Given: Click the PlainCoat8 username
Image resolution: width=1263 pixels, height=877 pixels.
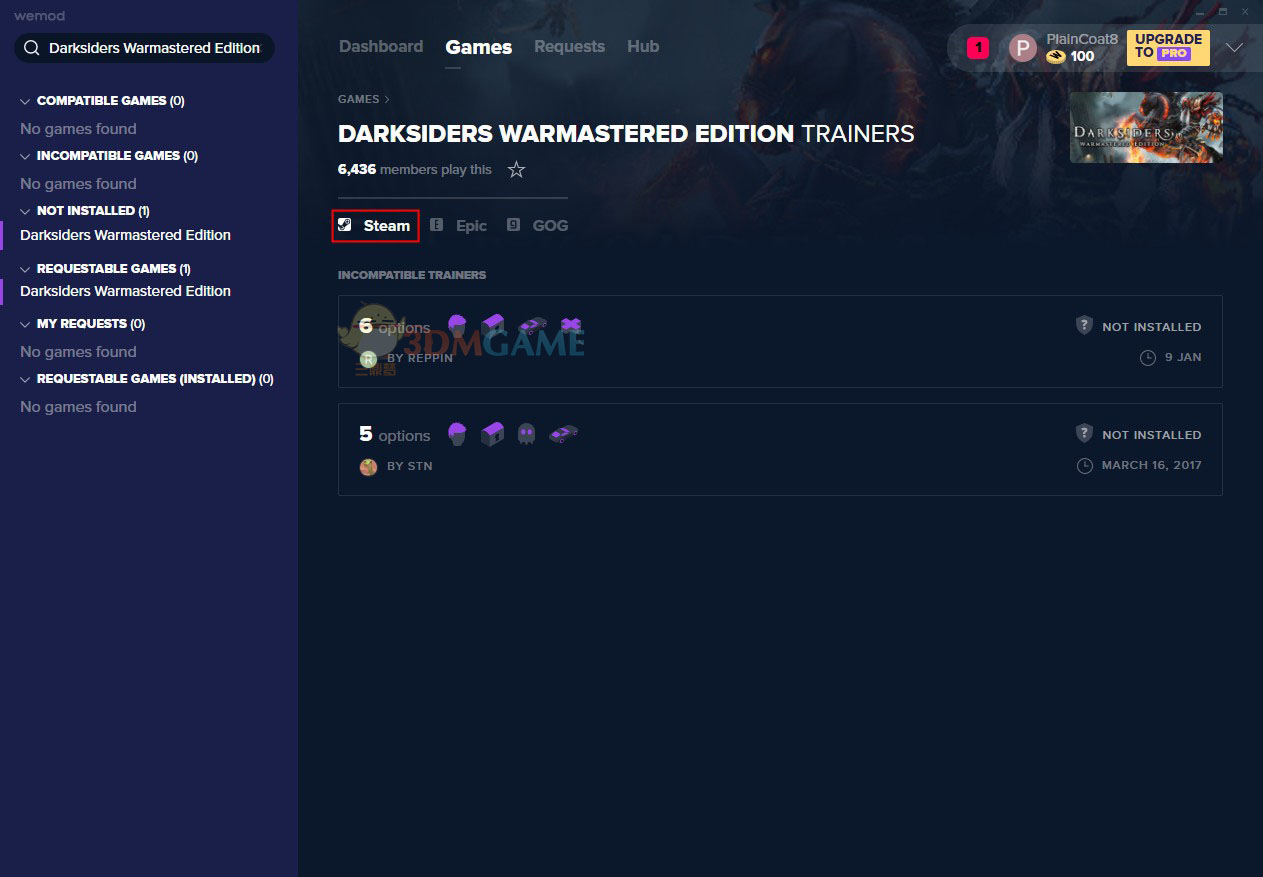Looking at the screenshot, I should point(1082,39).
